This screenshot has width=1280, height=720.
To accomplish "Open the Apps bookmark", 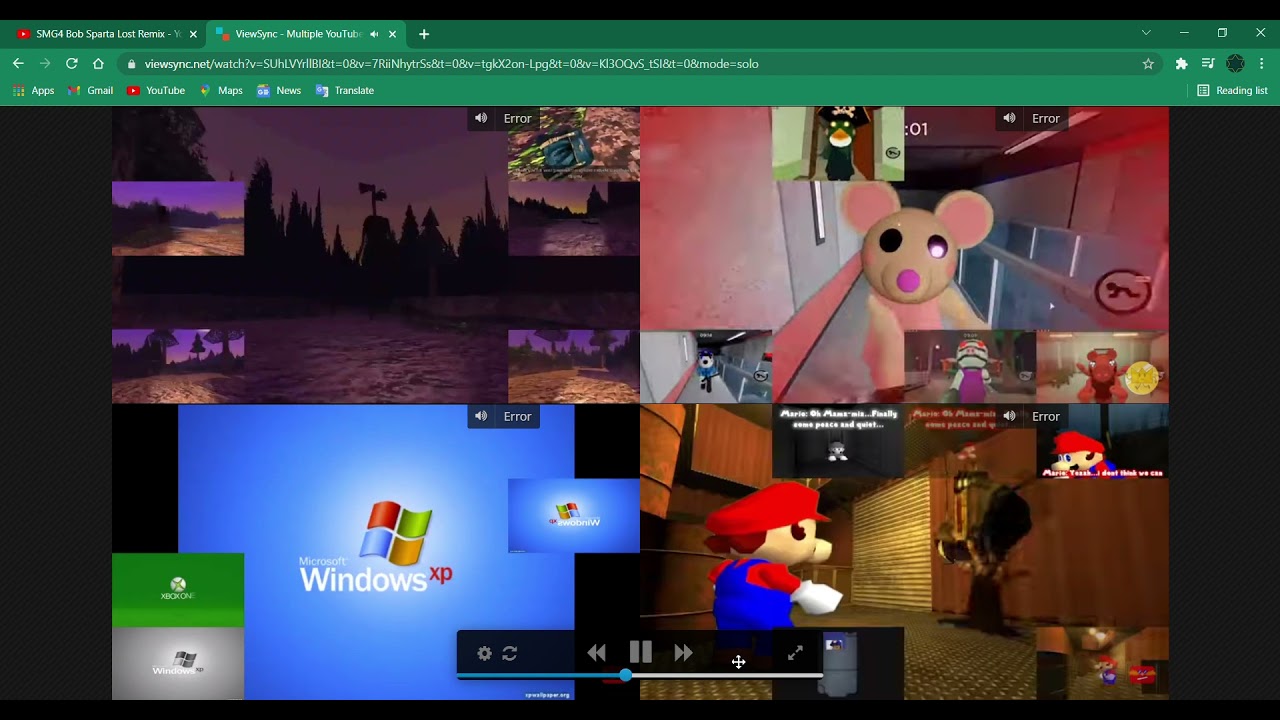I will (x=33, y=90).
